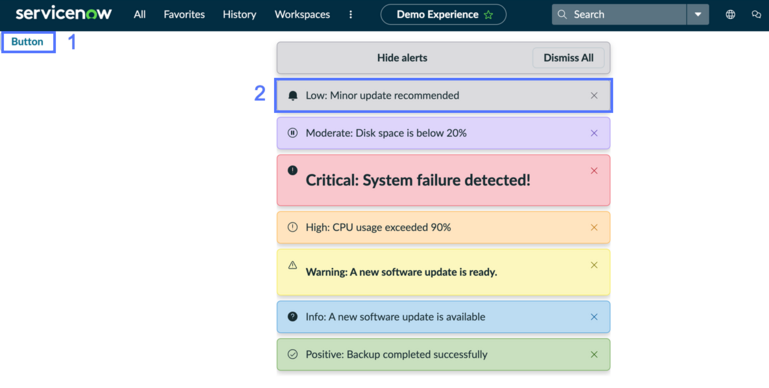Click text 'Critical: System failure detected!'

418,180
